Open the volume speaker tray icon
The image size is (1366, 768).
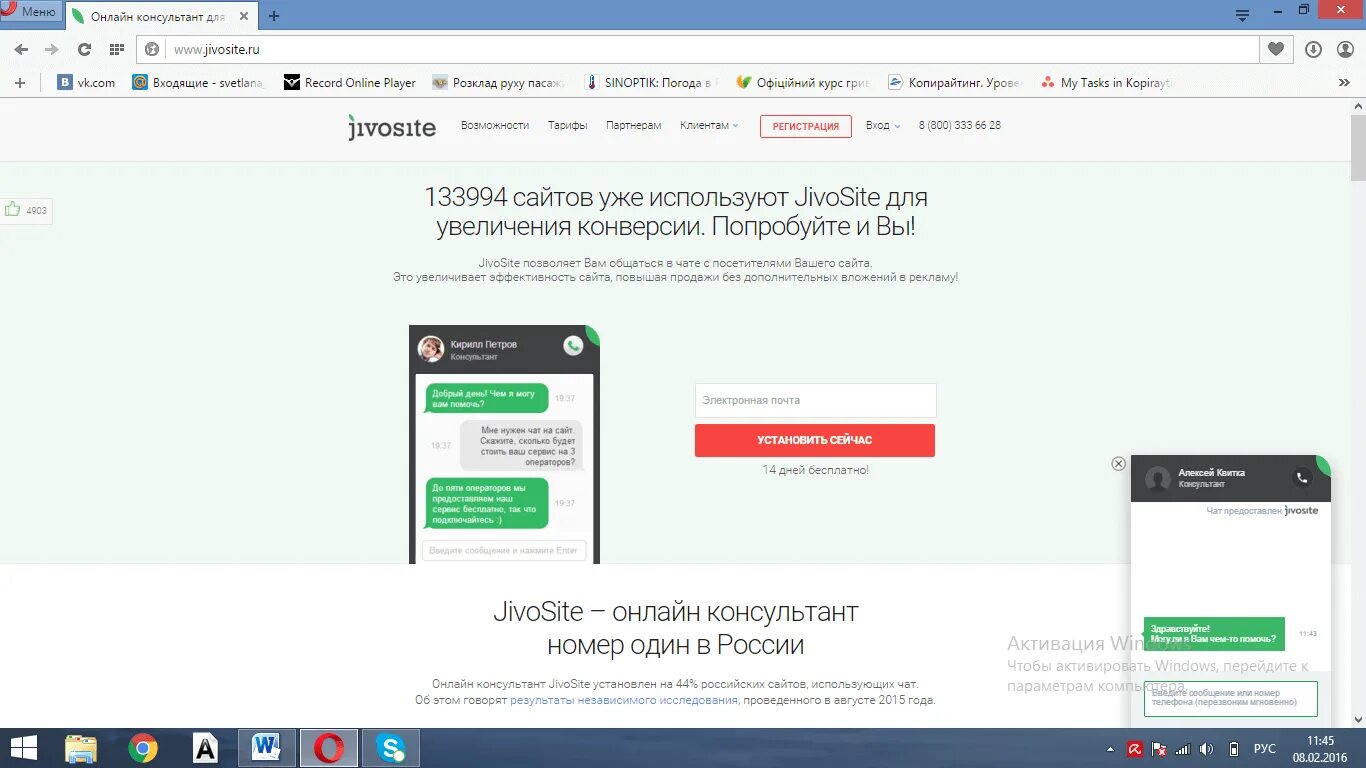tap(1207, 748)
